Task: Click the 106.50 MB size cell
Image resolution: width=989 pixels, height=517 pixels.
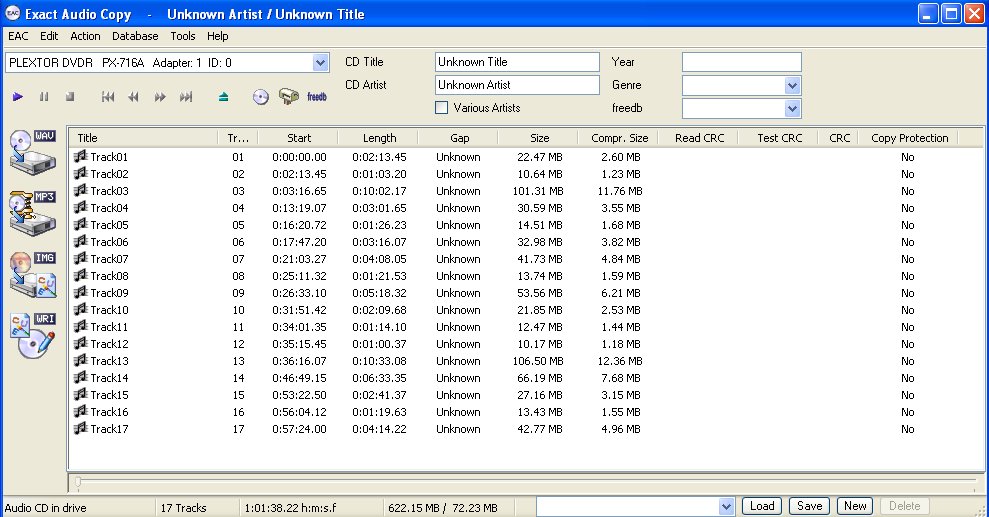Action: tap(538, 361)
